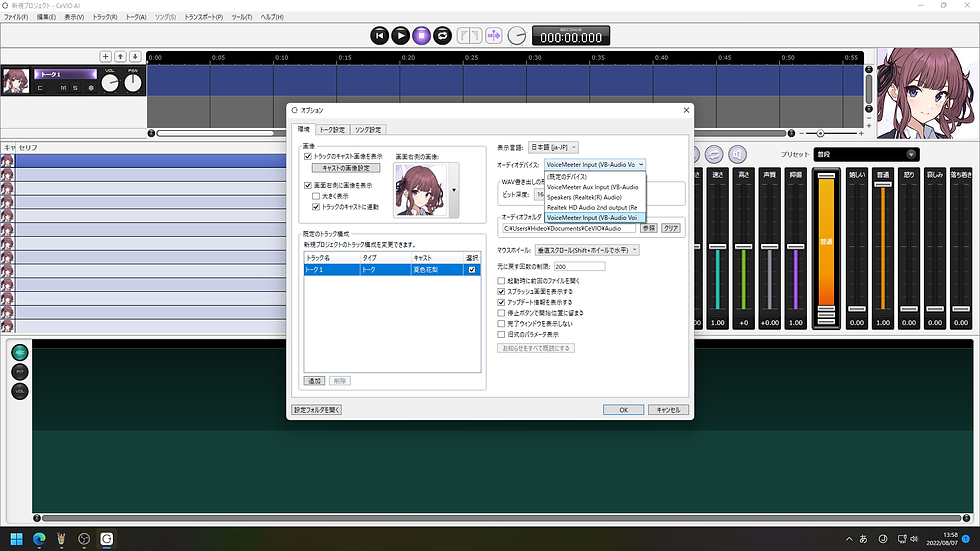Click the speaker preview icon near preset
980x551 pixels.
[x=738, y=154]
